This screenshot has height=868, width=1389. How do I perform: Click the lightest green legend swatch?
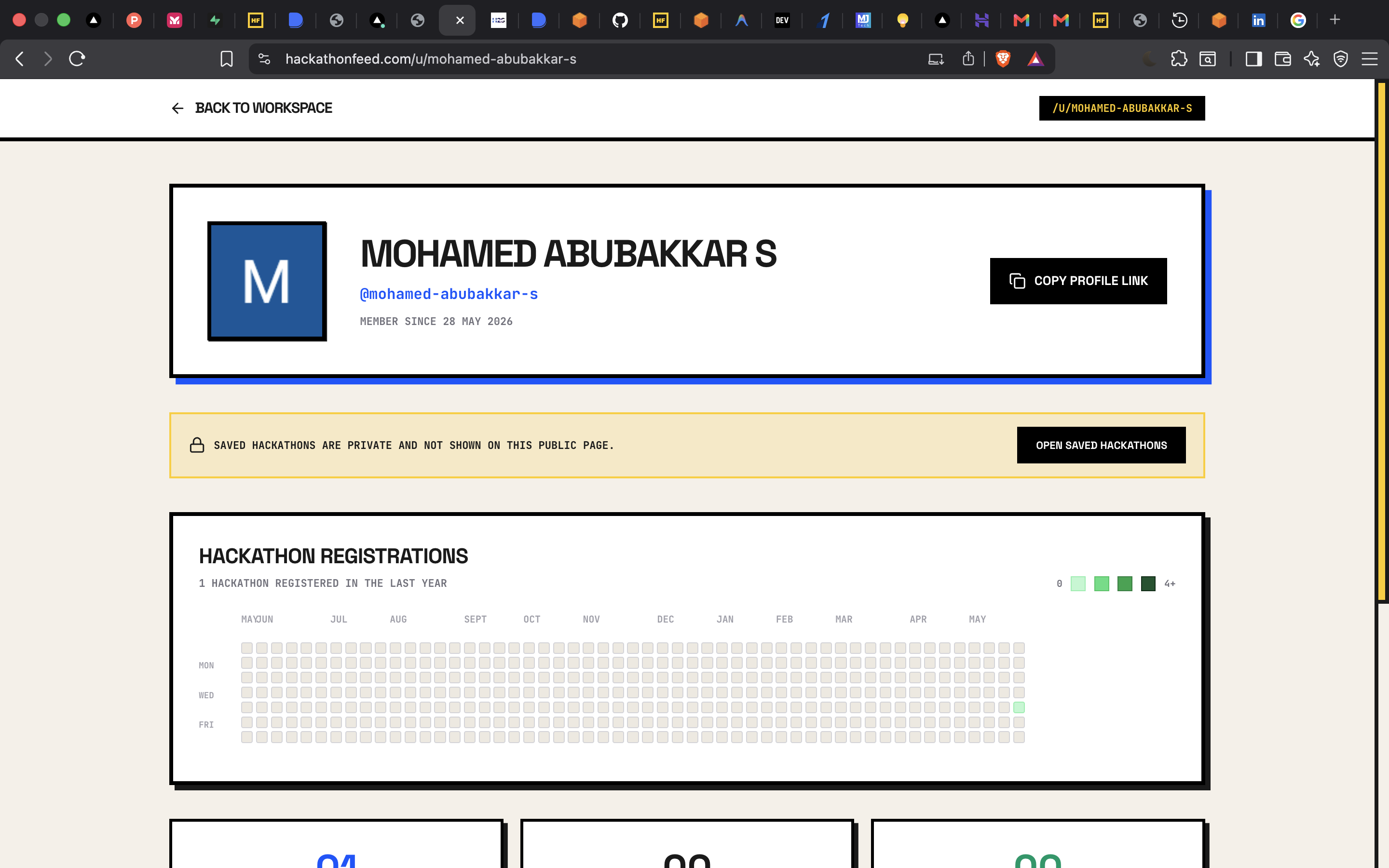[1078, 583]
